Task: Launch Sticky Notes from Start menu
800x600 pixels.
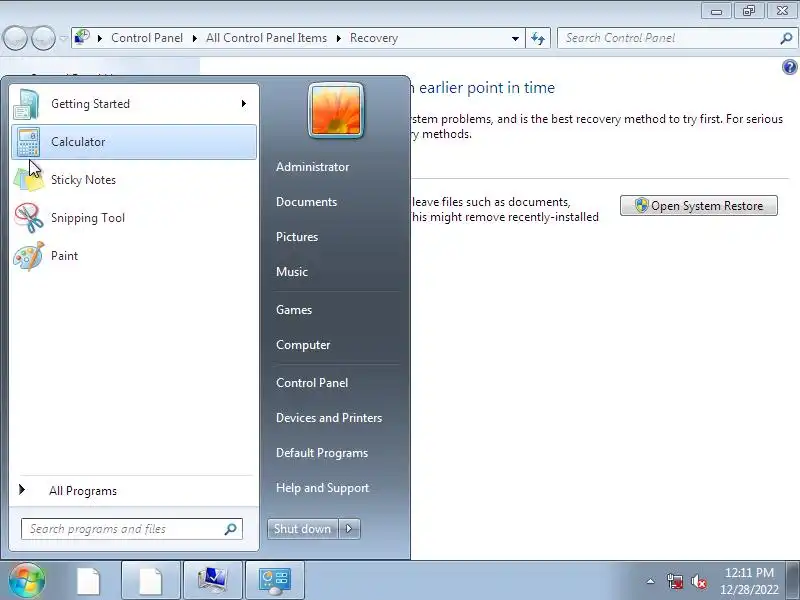Action: pyautogui.click(x=134, y=180)
